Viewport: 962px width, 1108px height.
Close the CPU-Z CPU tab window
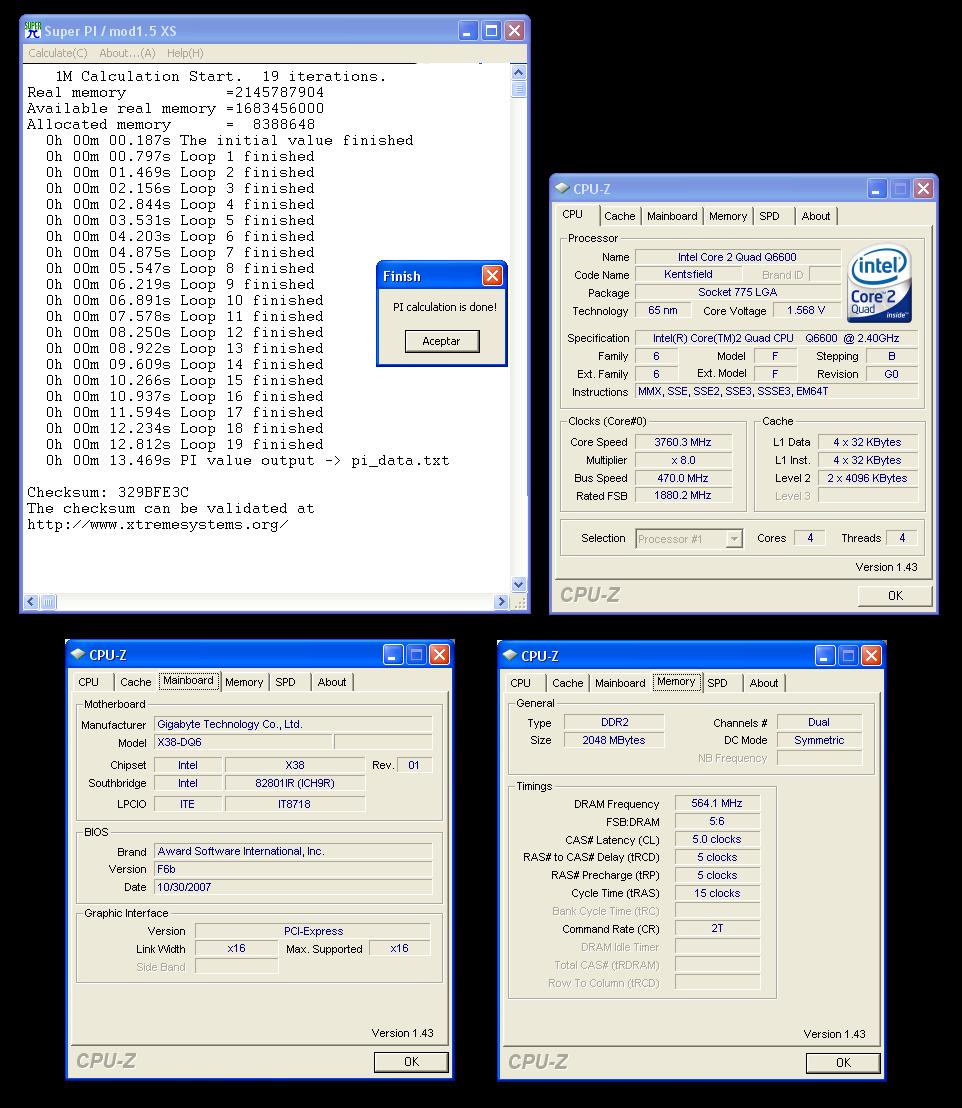[923, 189]
